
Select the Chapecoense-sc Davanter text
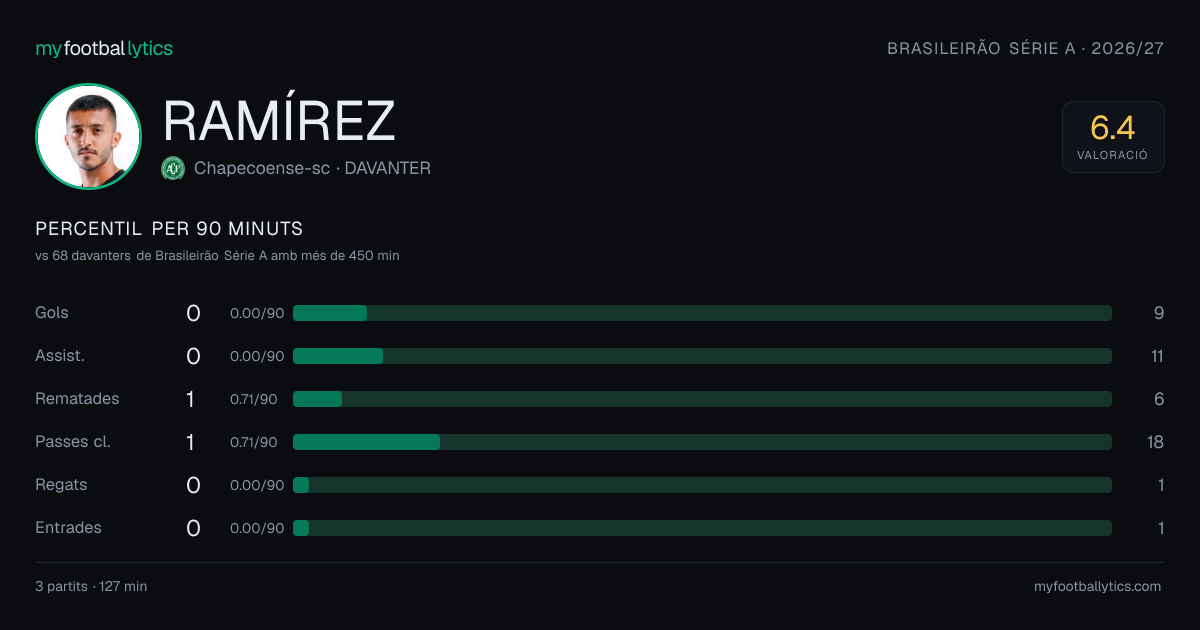tap(312, 168)
